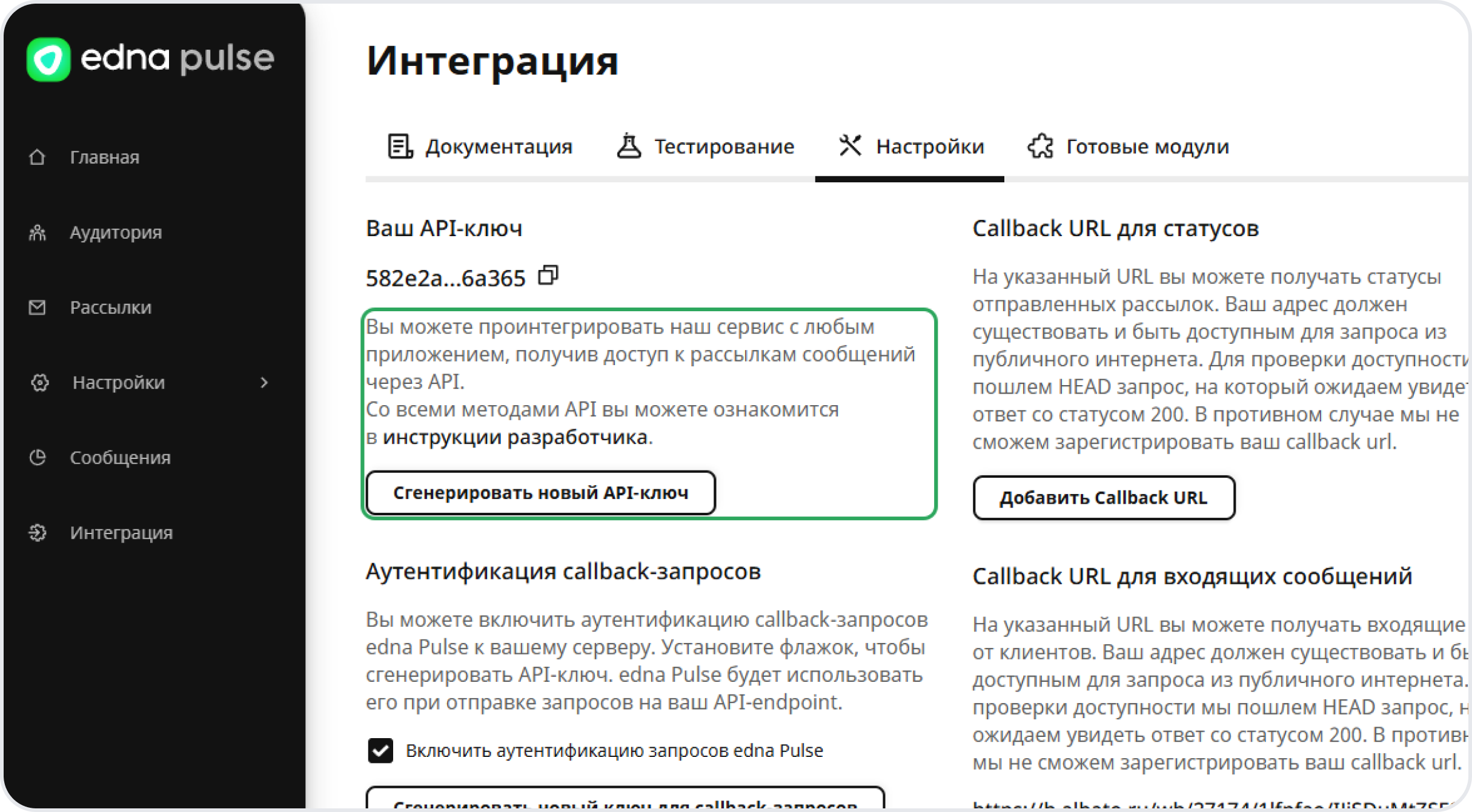This screenshot has width=1472, height=812.
Task: Click the Интеграция page heading
Action: [492, 61]
